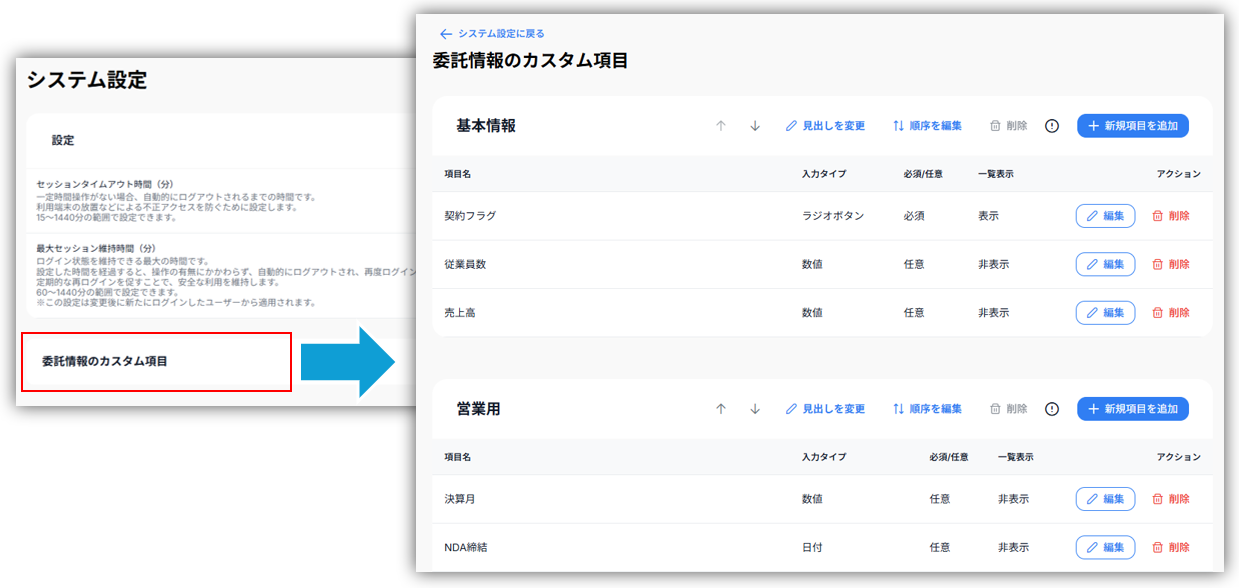Delete the NDA締結 item
The height and width of the screenshot is (588, 1239).
[1171, 547]
